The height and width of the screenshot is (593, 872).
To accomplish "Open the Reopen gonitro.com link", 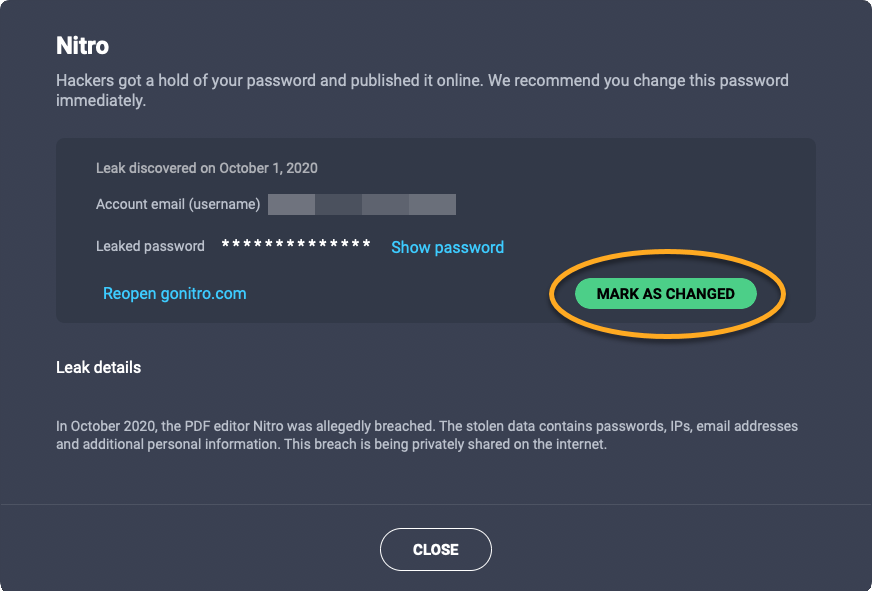I will pyautogui.click(x=174, y=293).
